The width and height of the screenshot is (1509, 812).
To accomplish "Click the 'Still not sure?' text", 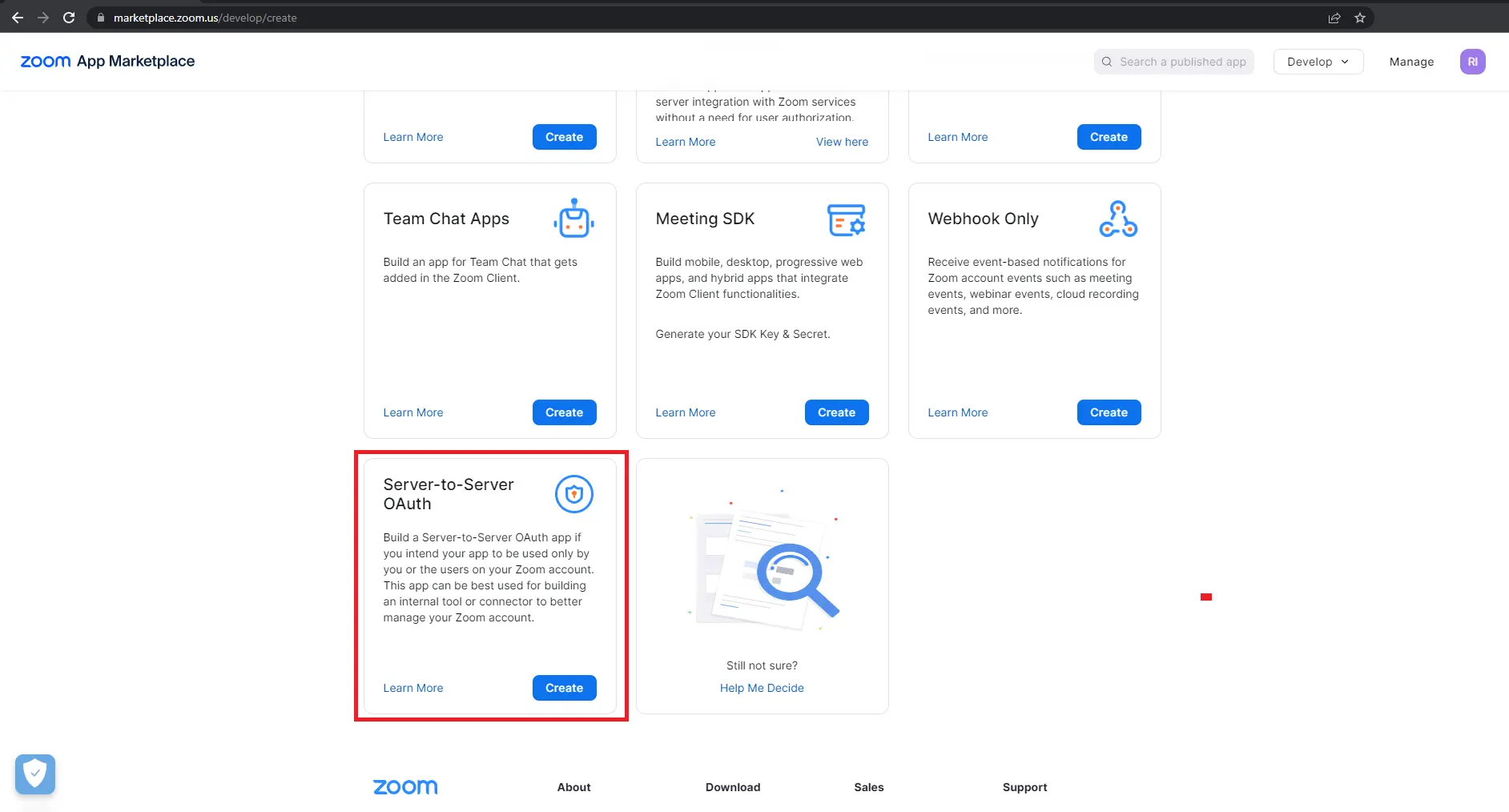I will coord(762,665).
